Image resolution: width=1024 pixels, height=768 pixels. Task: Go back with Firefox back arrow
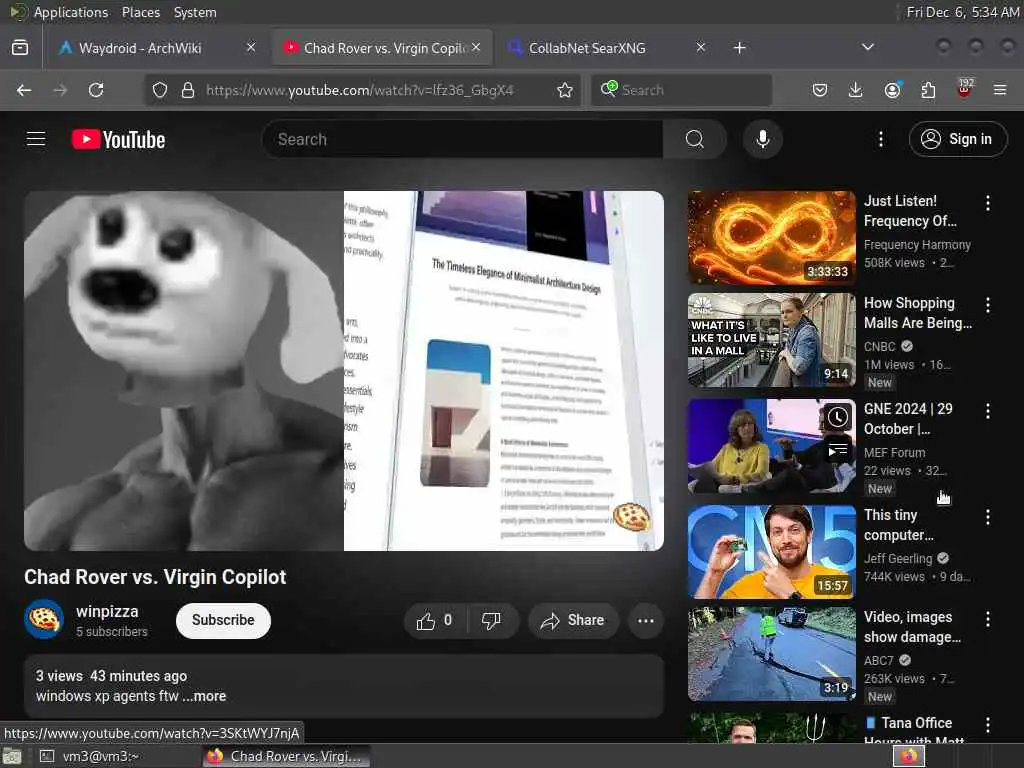(x=24, y=90)
